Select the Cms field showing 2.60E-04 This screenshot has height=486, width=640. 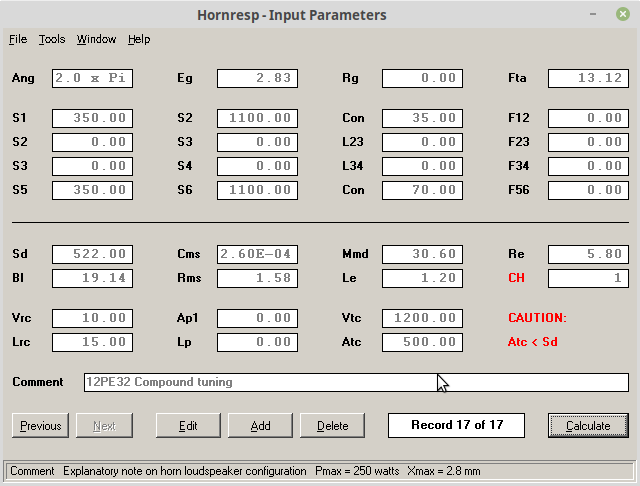(x=258, y=254)
